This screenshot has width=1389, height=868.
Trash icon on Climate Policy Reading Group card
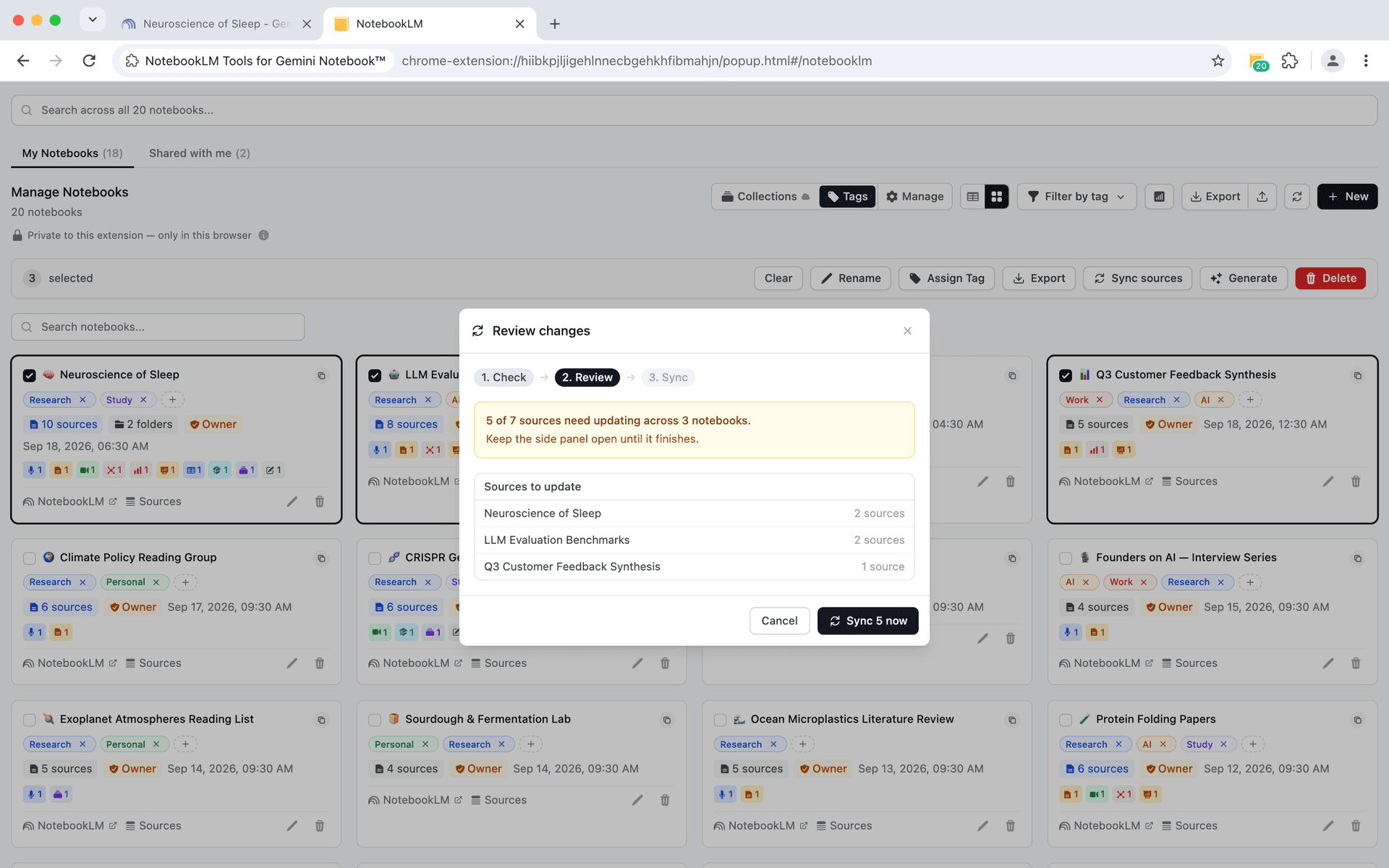click(x=320, y=663)
